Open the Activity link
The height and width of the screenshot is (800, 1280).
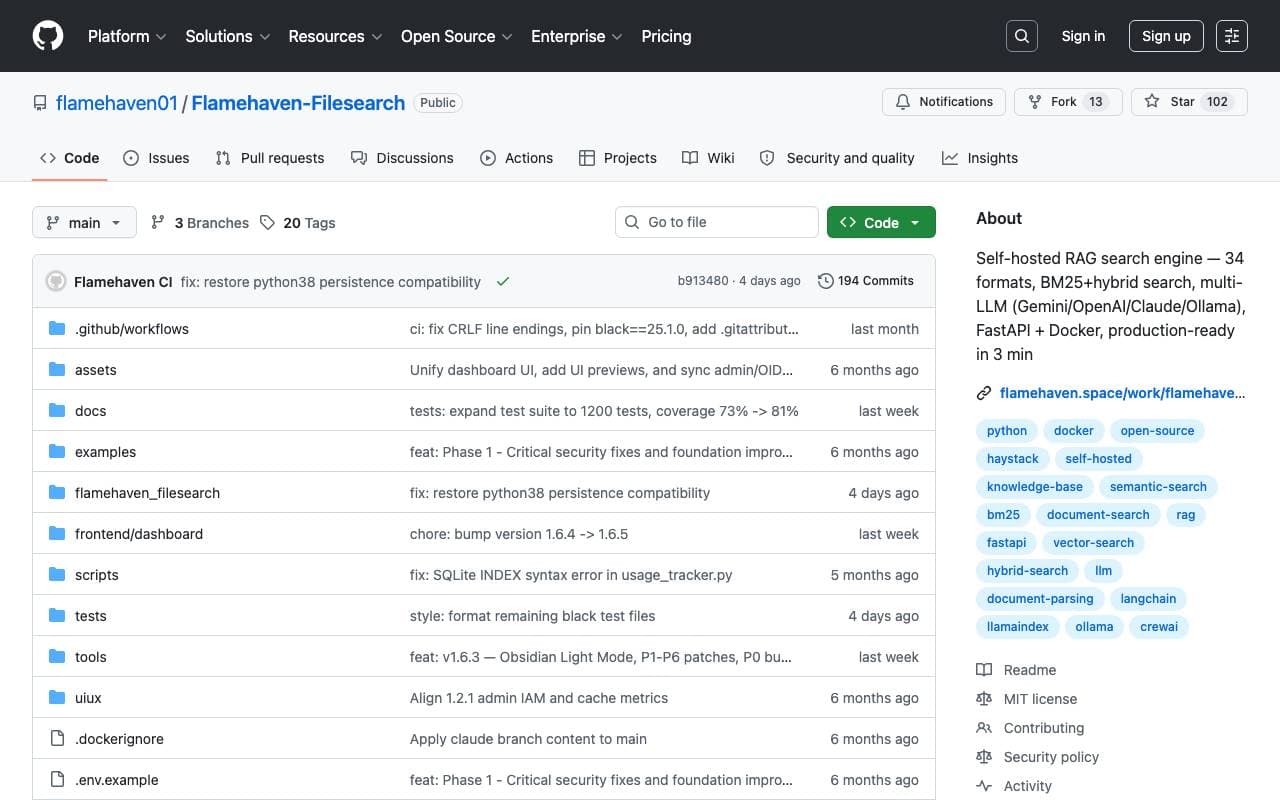(1014, 786)
